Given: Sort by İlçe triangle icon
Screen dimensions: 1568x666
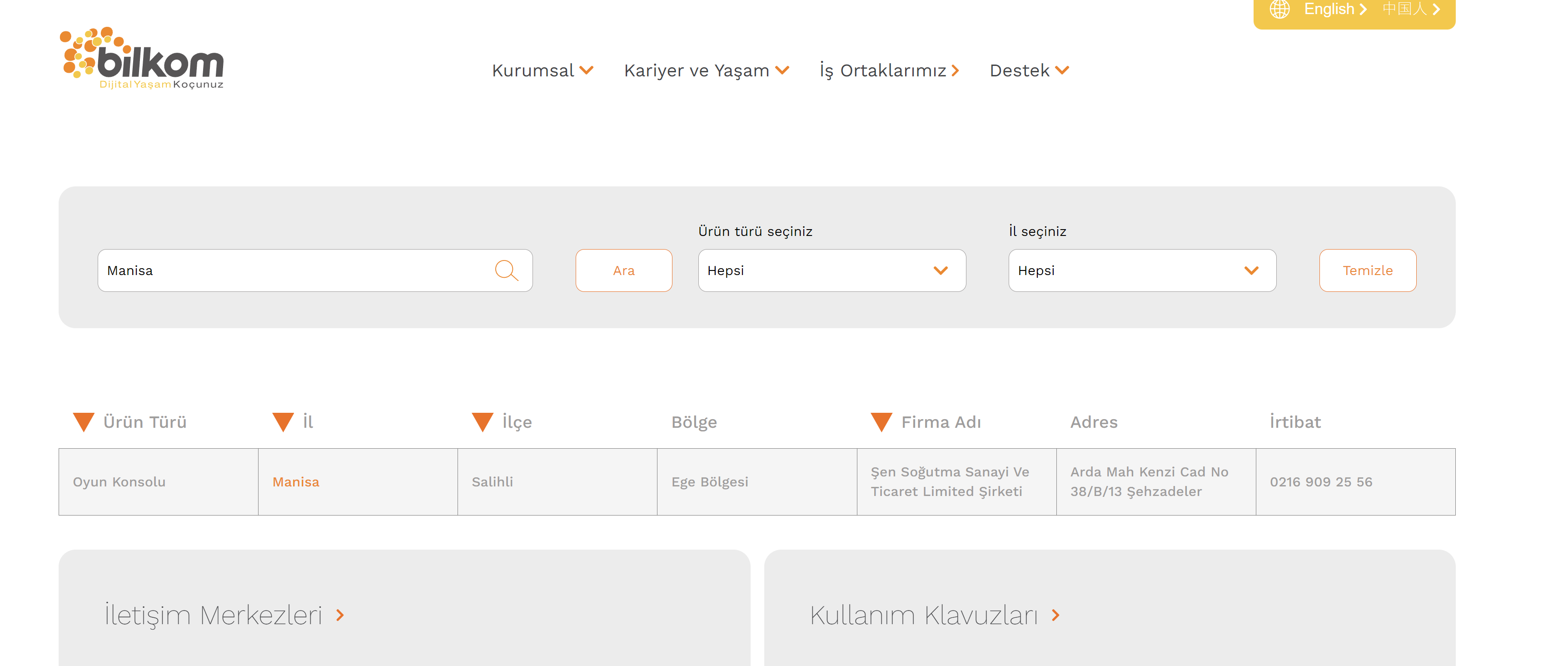Looking at the screenshot, I should click(483, 422).
